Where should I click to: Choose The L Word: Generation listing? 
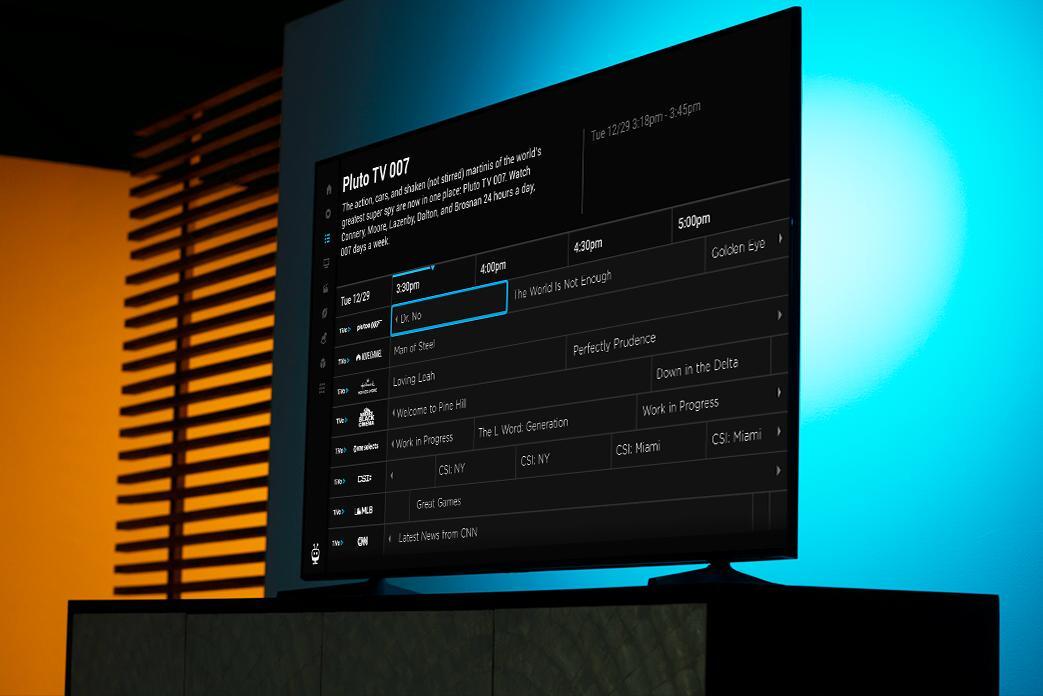click(x=522, y=427)
